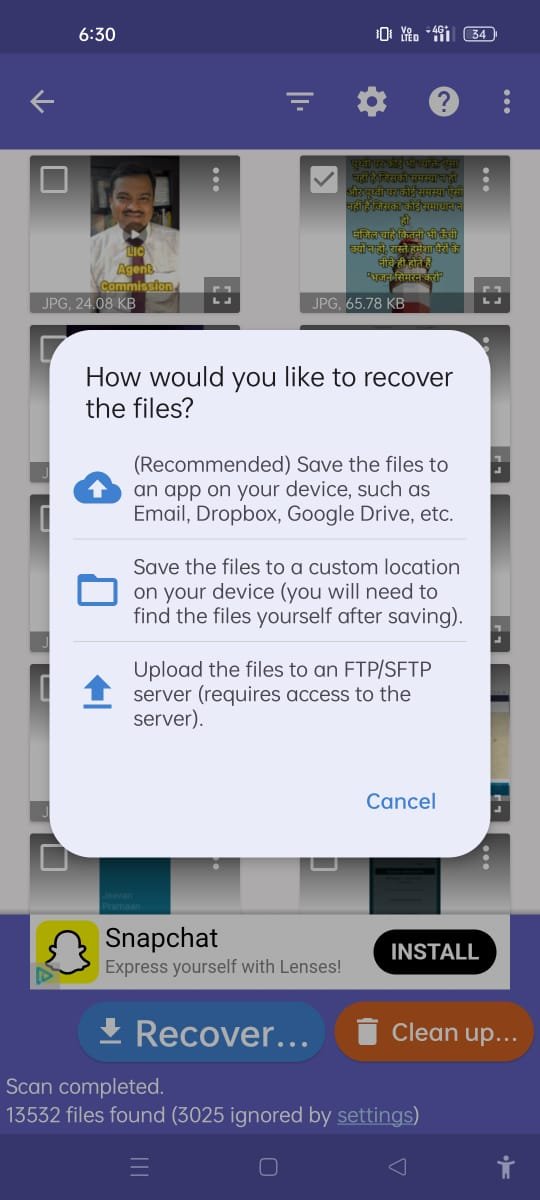The height and width of the screenshot is (1200, 540).
Task: Open the help question mark icon
Action: (444, 101)
